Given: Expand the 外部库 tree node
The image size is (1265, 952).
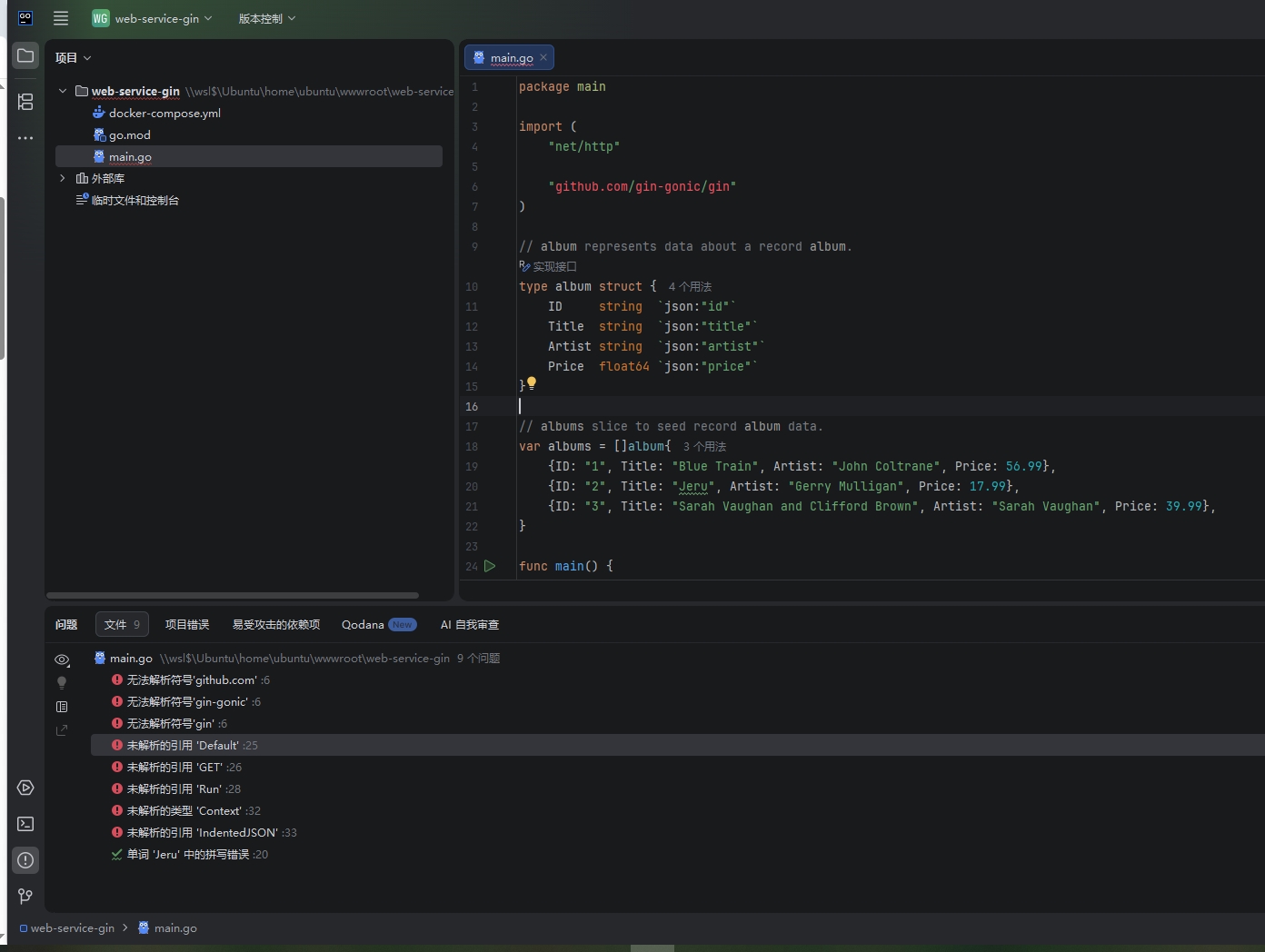Looking at the screenshot, I should click(x=63, y=178).
